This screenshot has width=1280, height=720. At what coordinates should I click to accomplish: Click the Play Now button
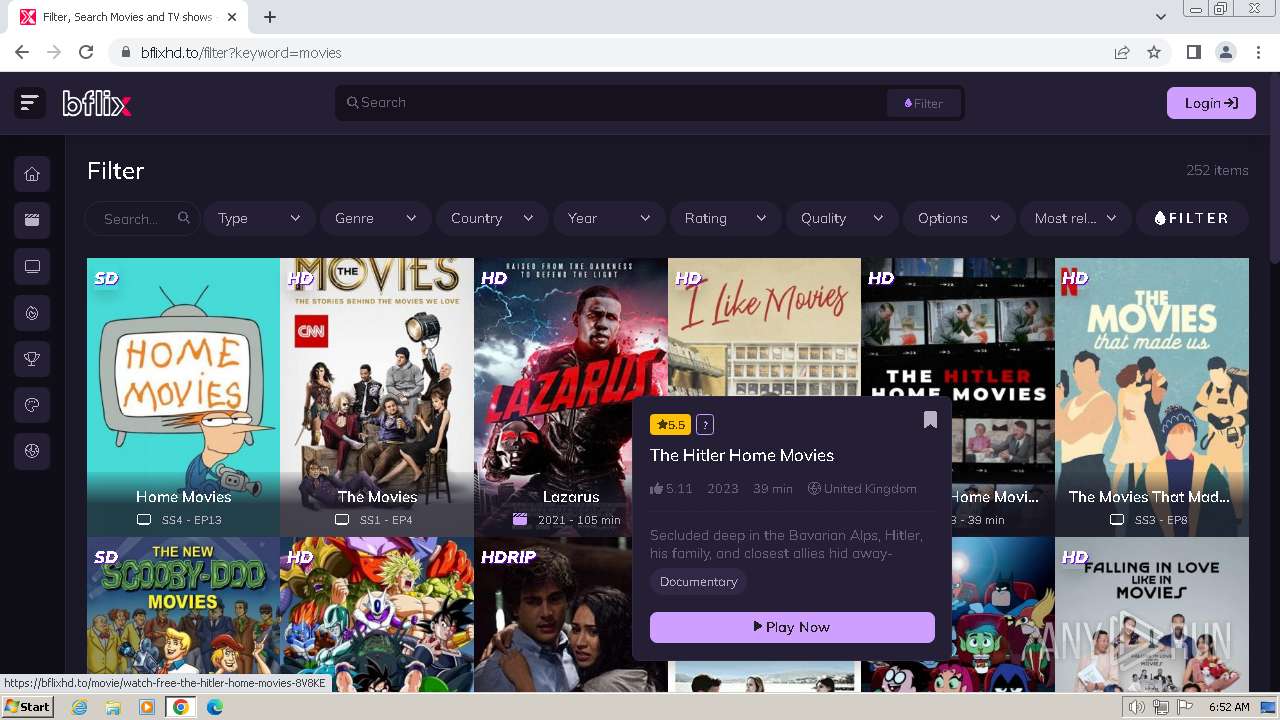point(792,627)
